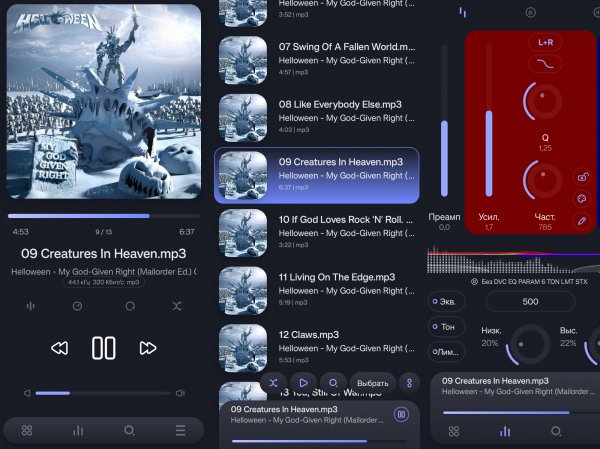Open equalizer icon in left bottom bar

click(x=78, y=430)
